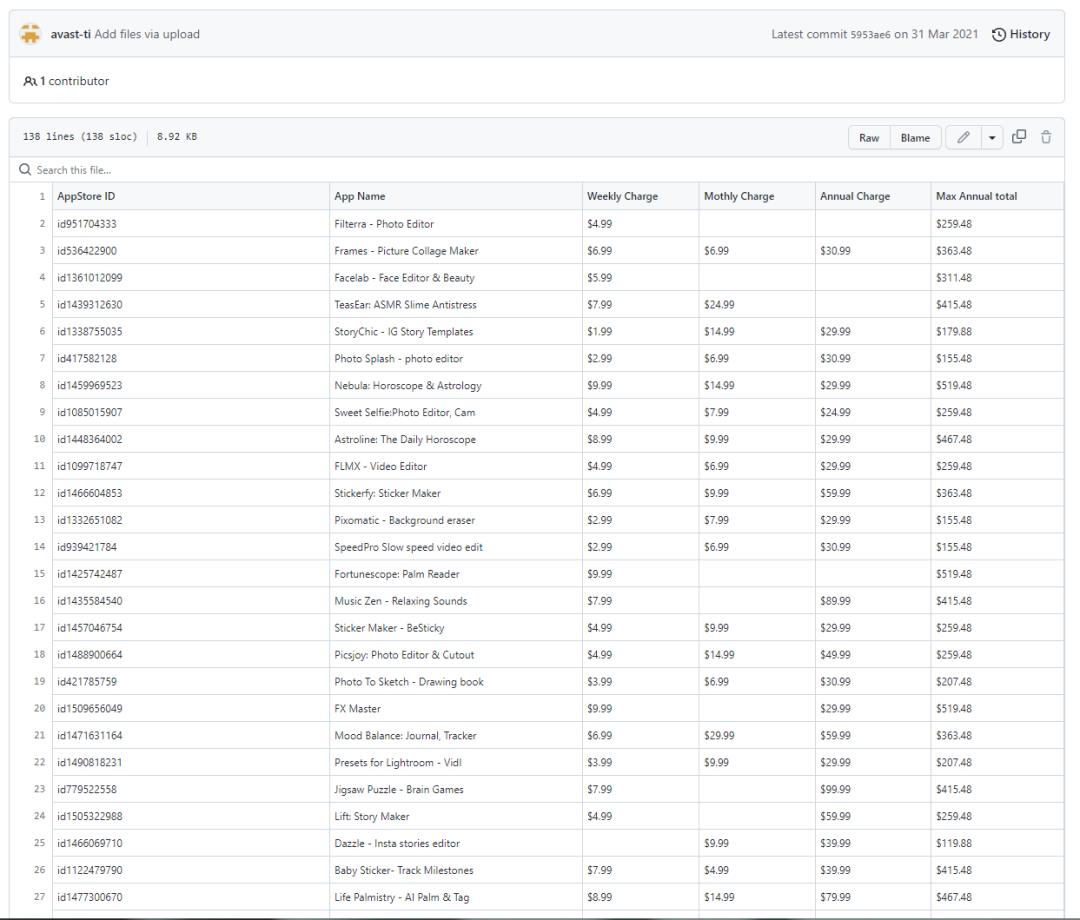Click the 'Nebula: Horoscope & Astrology' cell

point(408,385)
